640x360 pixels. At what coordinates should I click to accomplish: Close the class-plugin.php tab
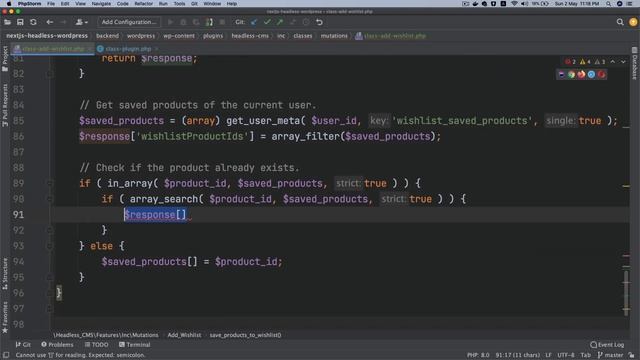point(156,49)
